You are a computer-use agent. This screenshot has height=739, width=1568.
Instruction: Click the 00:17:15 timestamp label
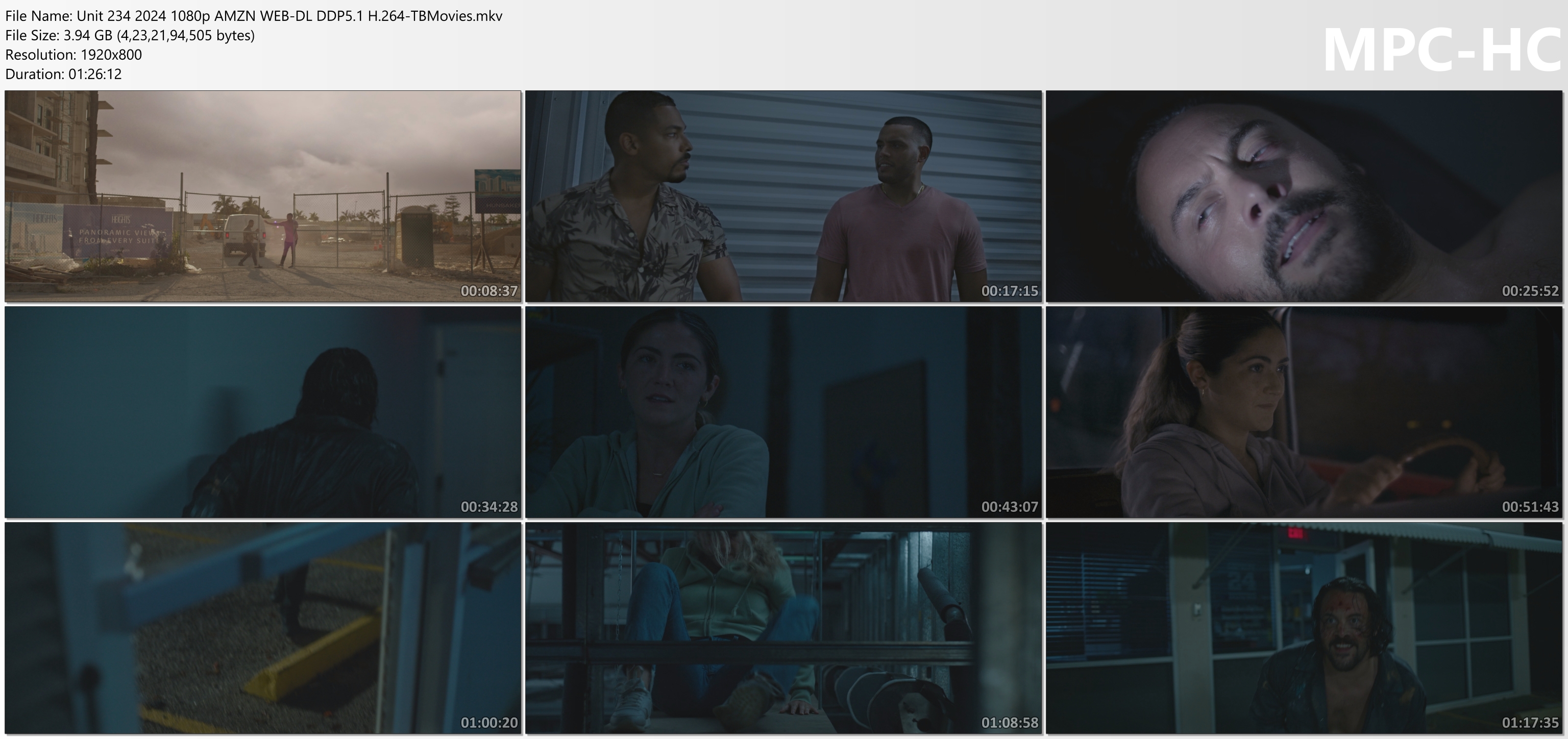(x=1009, y=291)
